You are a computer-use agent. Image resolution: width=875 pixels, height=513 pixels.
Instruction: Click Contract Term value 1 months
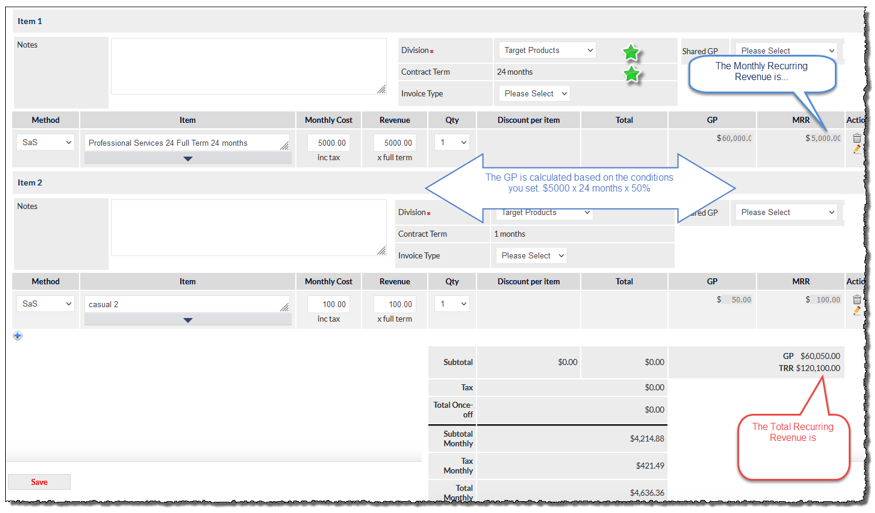tap(509, 234)
